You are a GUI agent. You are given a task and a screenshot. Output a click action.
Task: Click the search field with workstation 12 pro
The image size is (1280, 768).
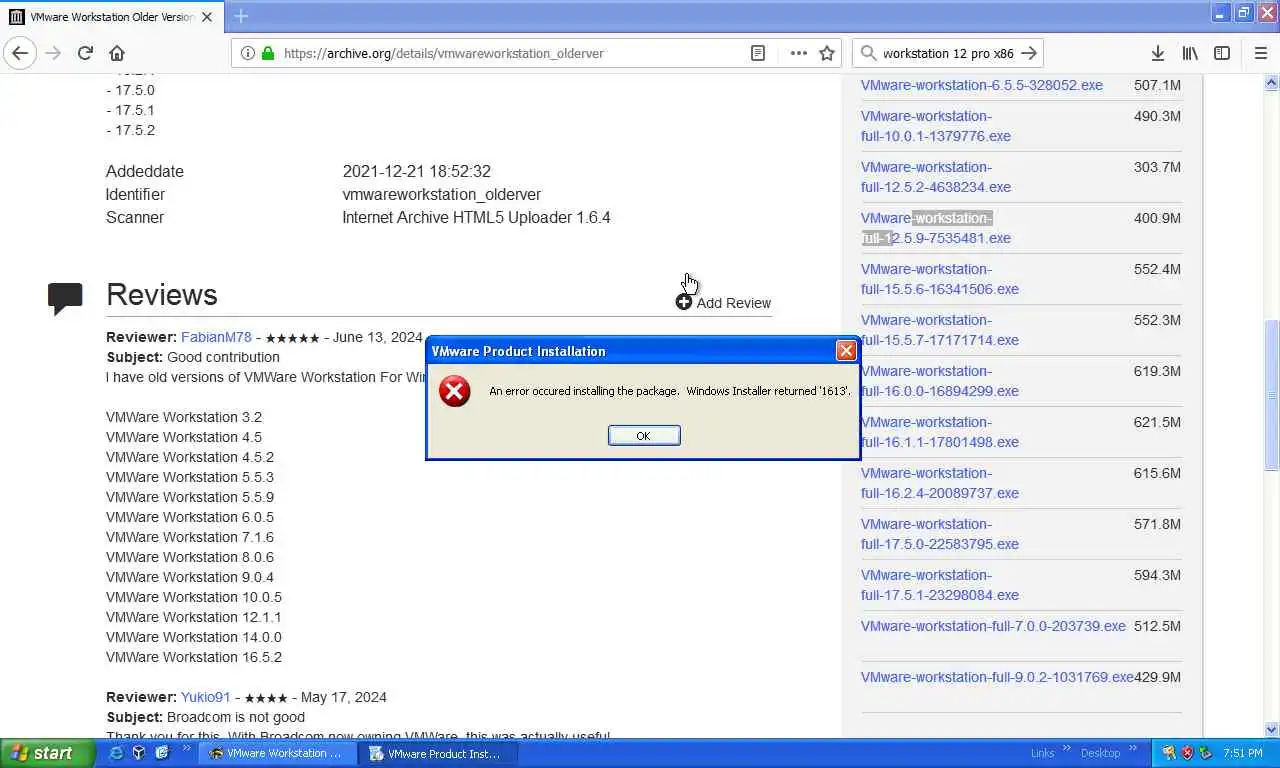(946, 53)
